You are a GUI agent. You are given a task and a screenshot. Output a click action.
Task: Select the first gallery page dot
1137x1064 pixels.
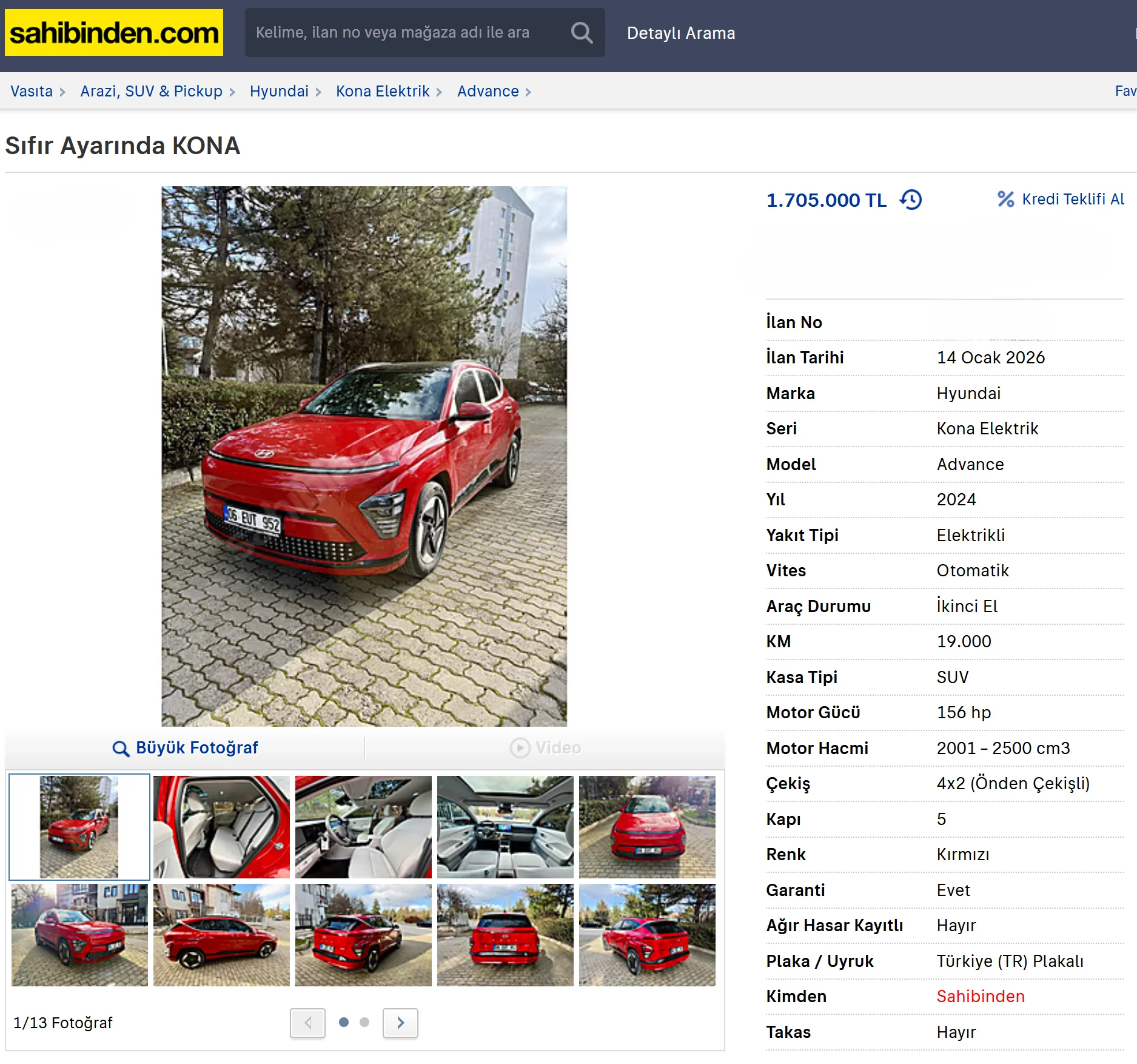coord(344,1022)
